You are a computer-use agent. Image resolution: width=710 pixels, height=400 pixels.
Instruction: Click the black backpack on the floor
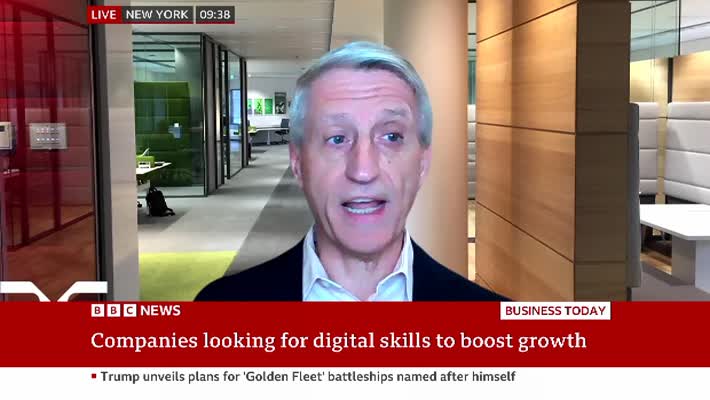pyautogui.click(x=158, y=202)
